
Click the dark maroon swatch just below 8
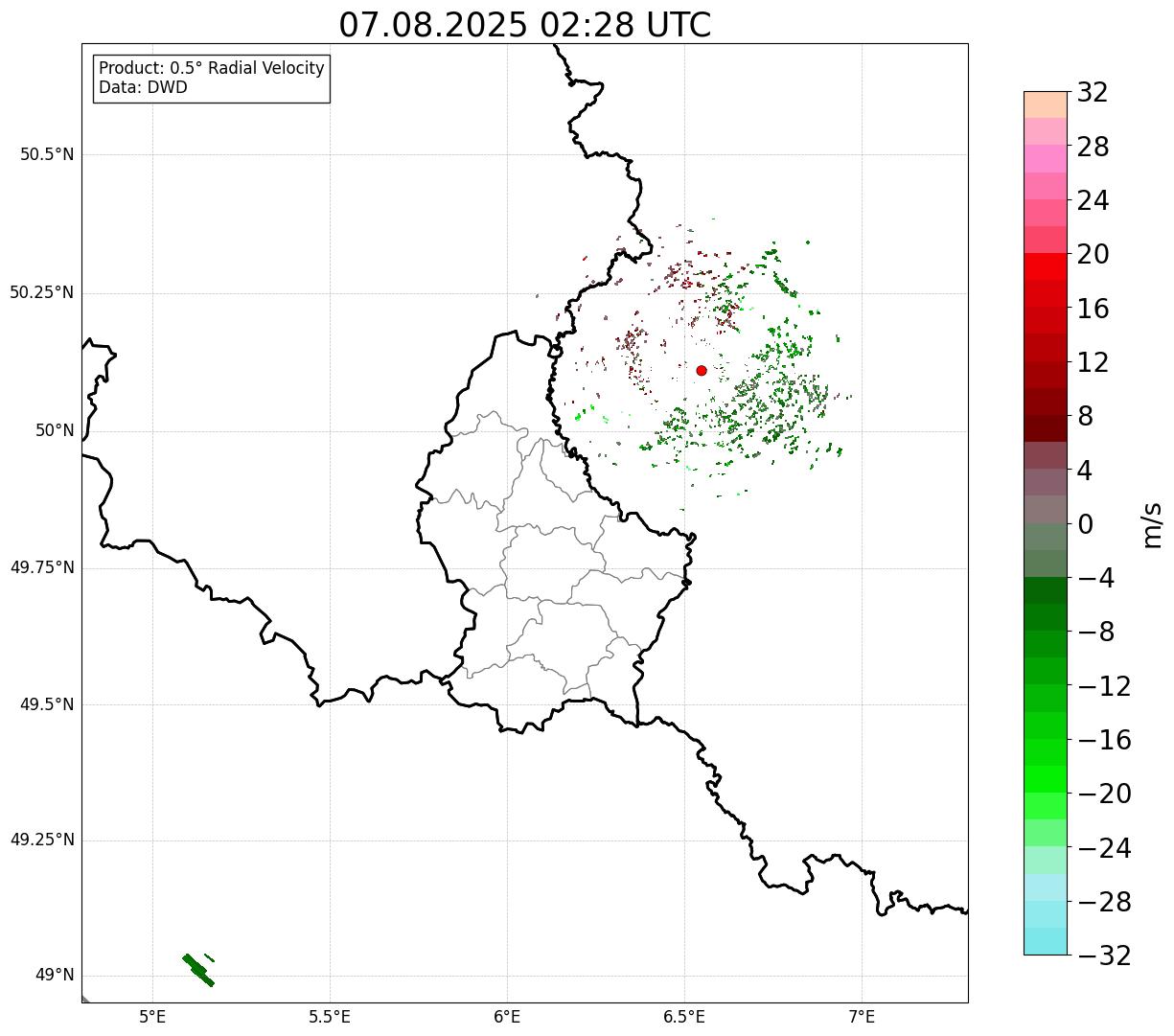click(x=1046, y=428)
